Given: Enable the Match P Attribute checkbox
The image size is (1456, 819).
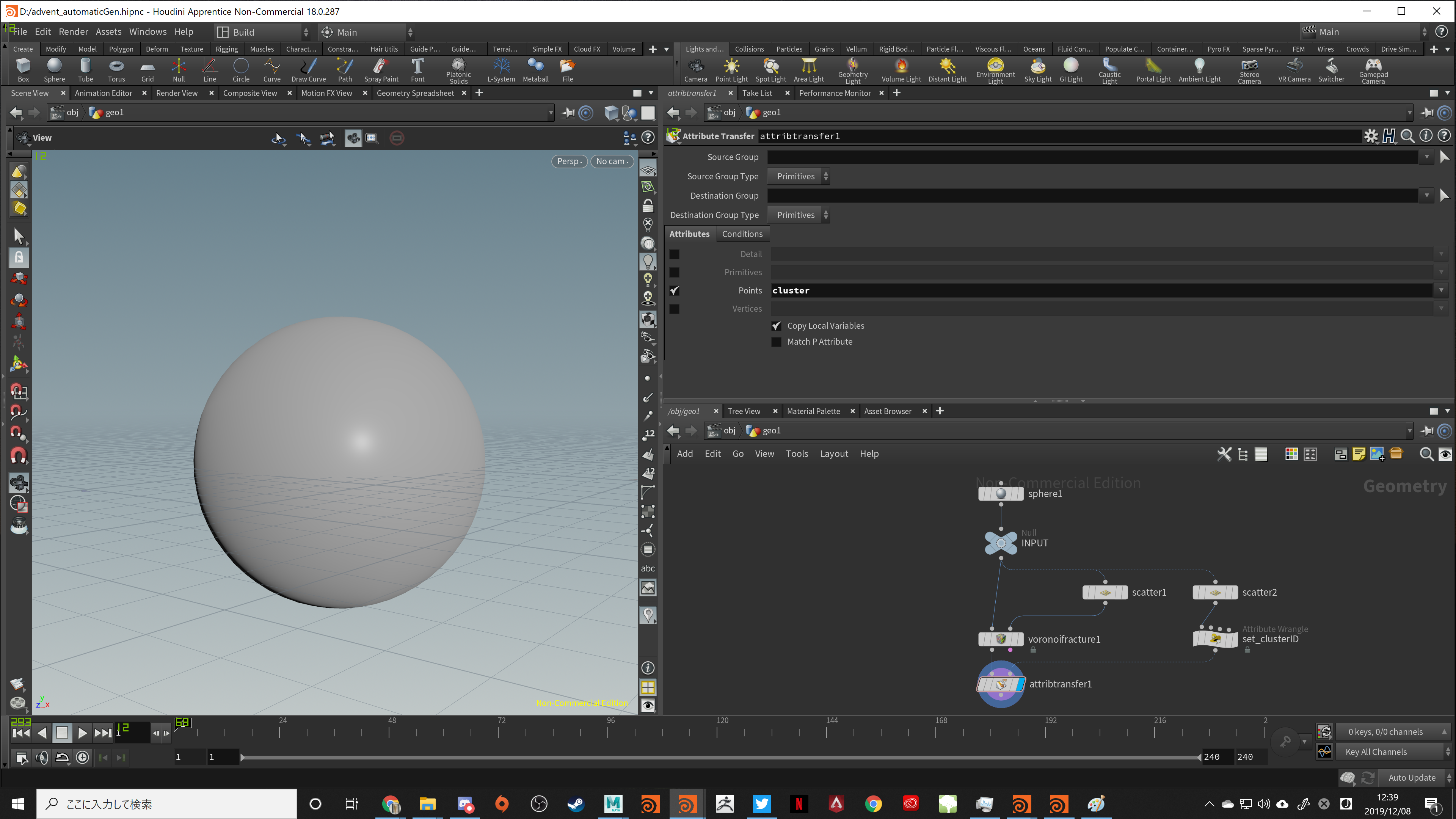Looking at the screenshot, I should click(x=777, y=342).
